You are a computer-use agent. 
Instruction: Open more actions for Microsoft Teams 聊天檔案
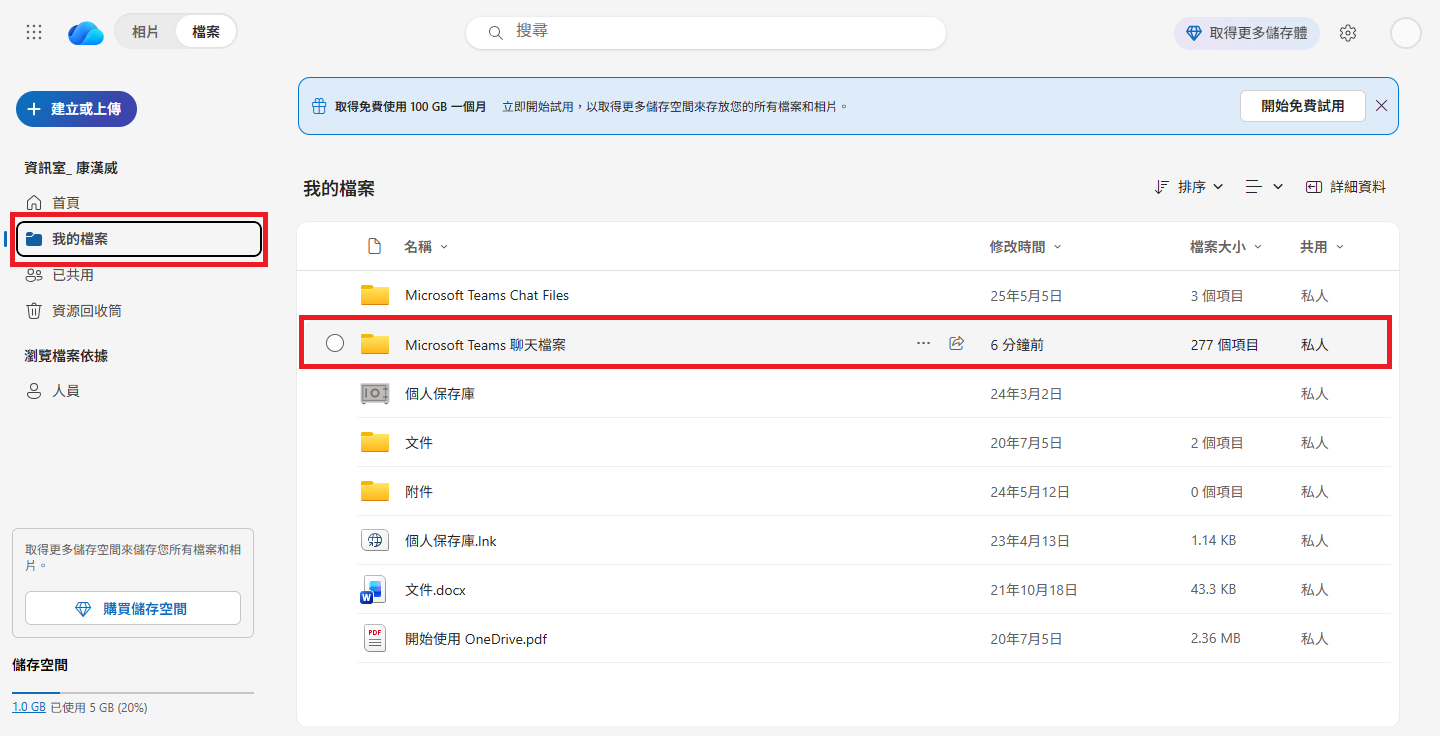[x=923, y=344]
